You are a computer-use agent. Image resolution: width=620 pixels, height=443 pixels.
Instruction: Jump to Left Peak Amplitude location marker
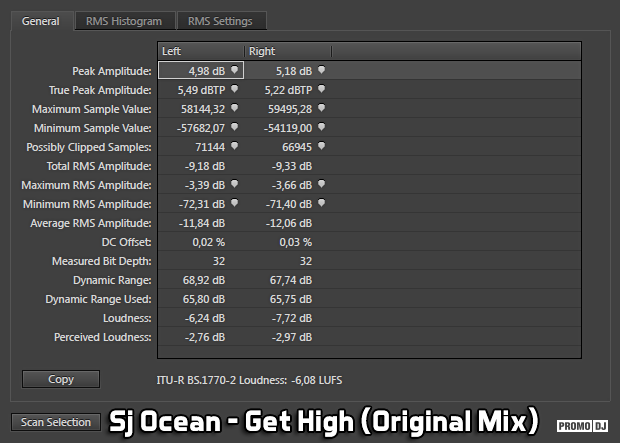(x=234, y=70)
